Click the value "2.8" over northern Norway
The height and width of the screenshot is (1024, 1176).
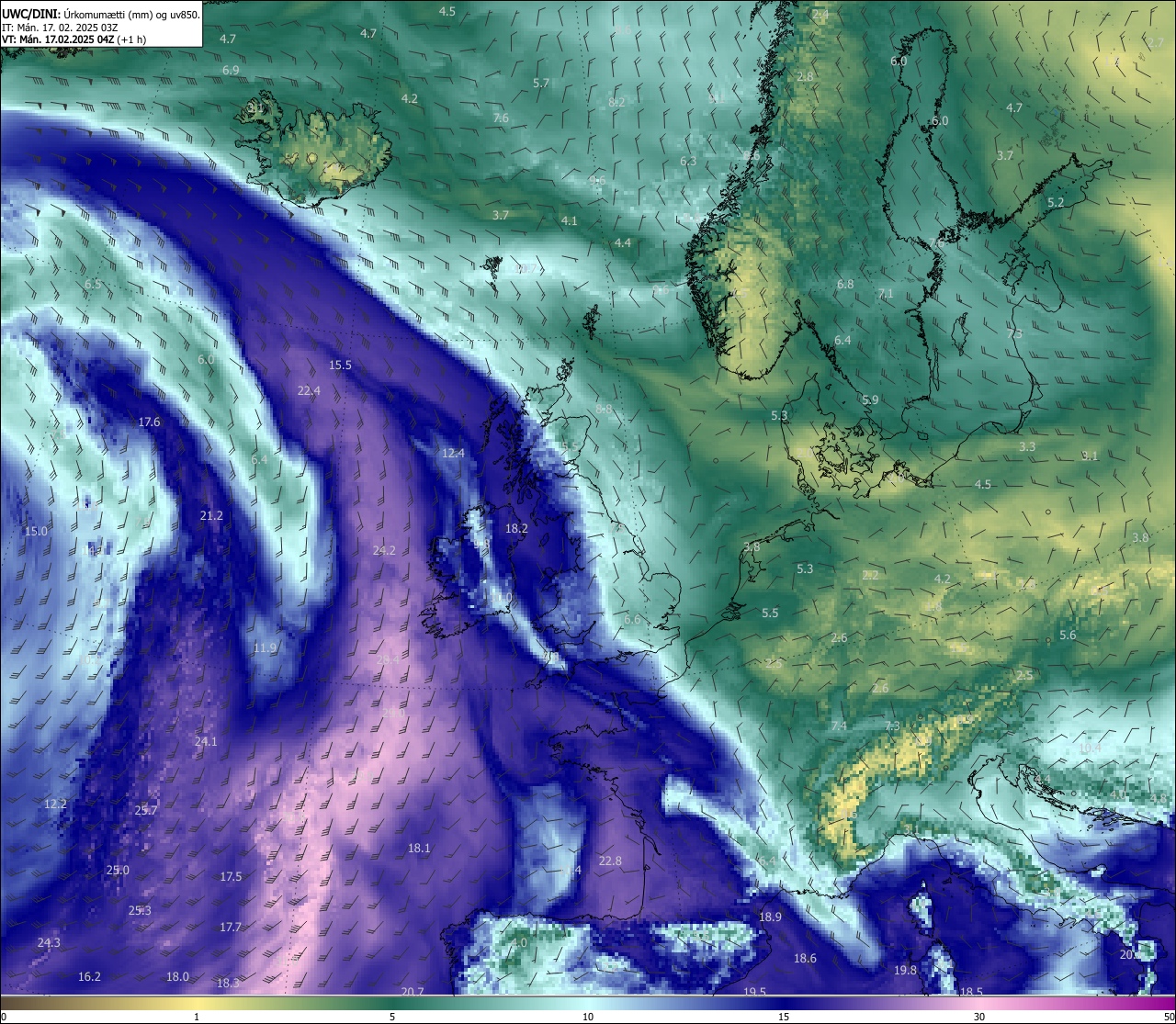[x=806, y=76]
